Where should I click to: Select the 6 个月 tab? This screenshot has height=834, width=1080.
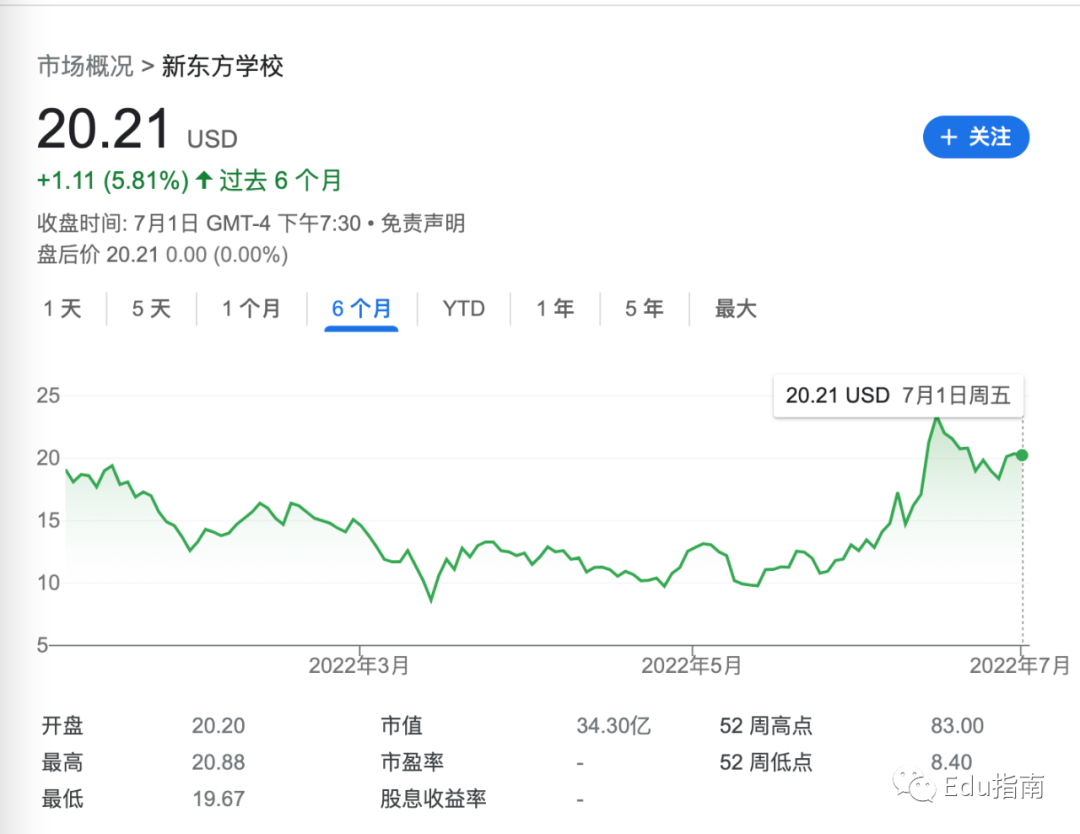361,309
